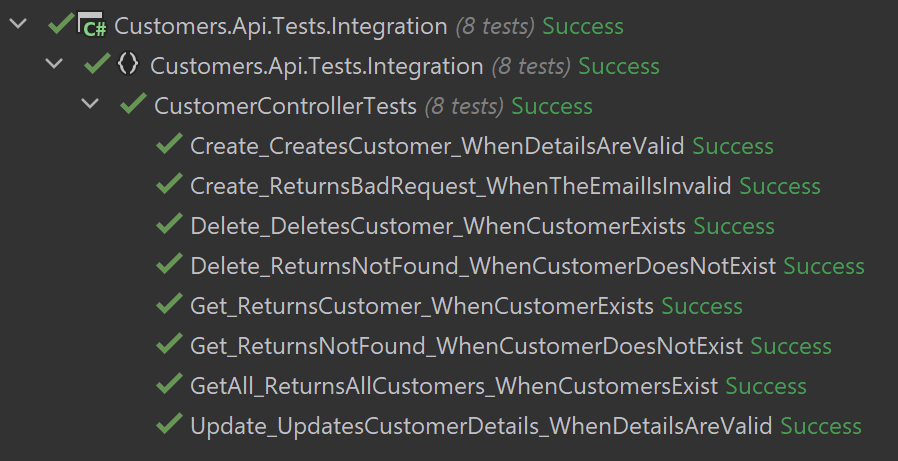Select the CustomerControllerTests class
The height and width of the screenshot is (461, 898).
tap(285, 106)
